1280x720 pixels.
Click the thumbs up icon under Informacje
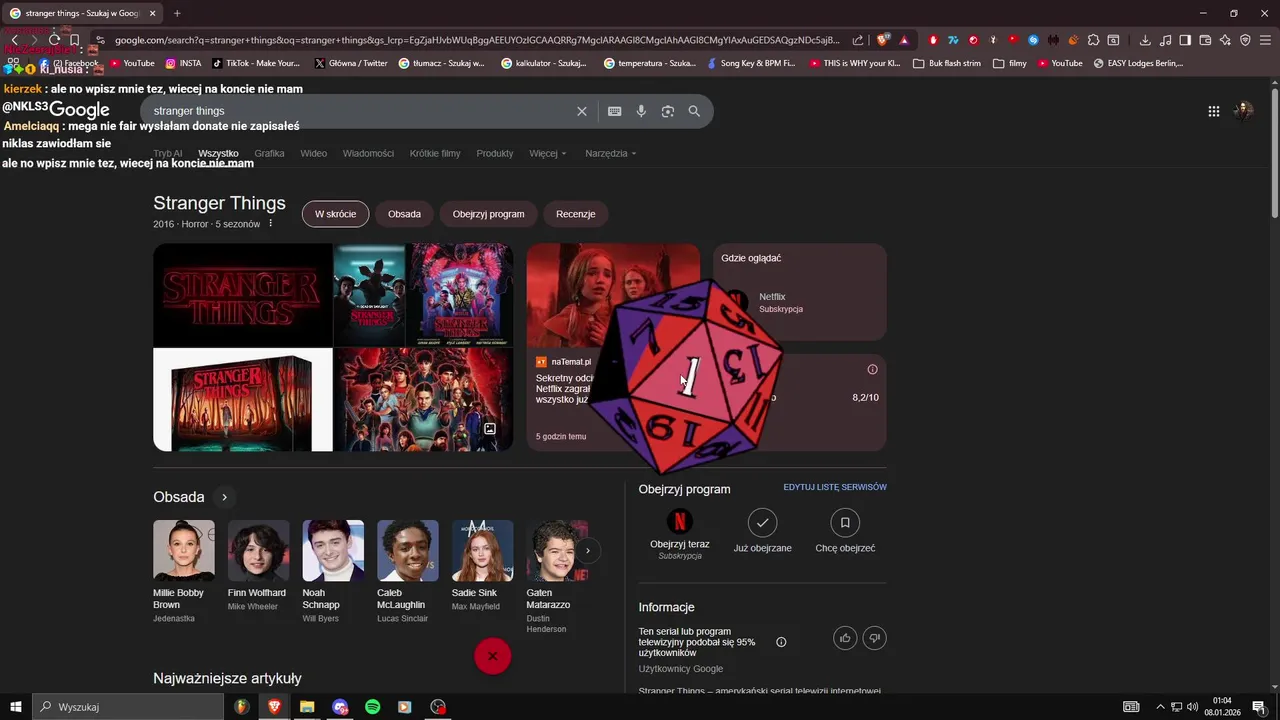pyautogui.click(x=845, y=638)
